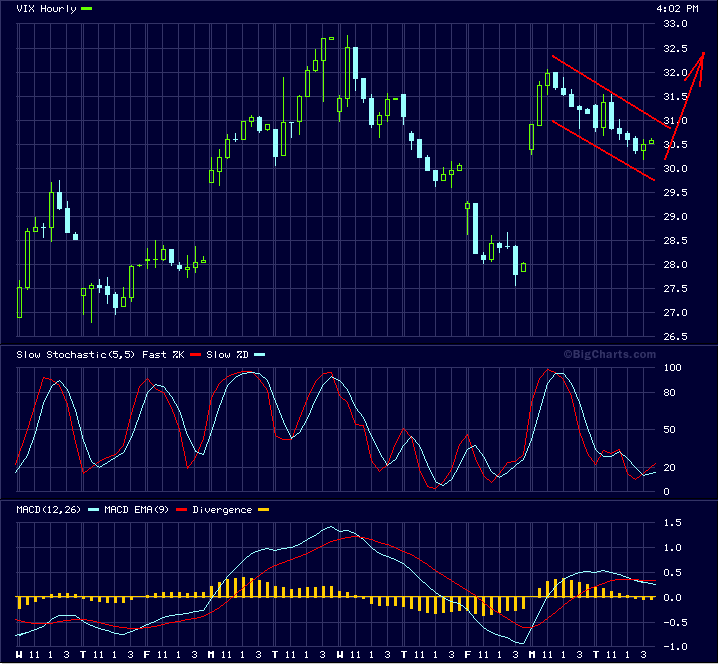Click the red Fast %K legend swatch
718x664 pixels.
(196, 355)
